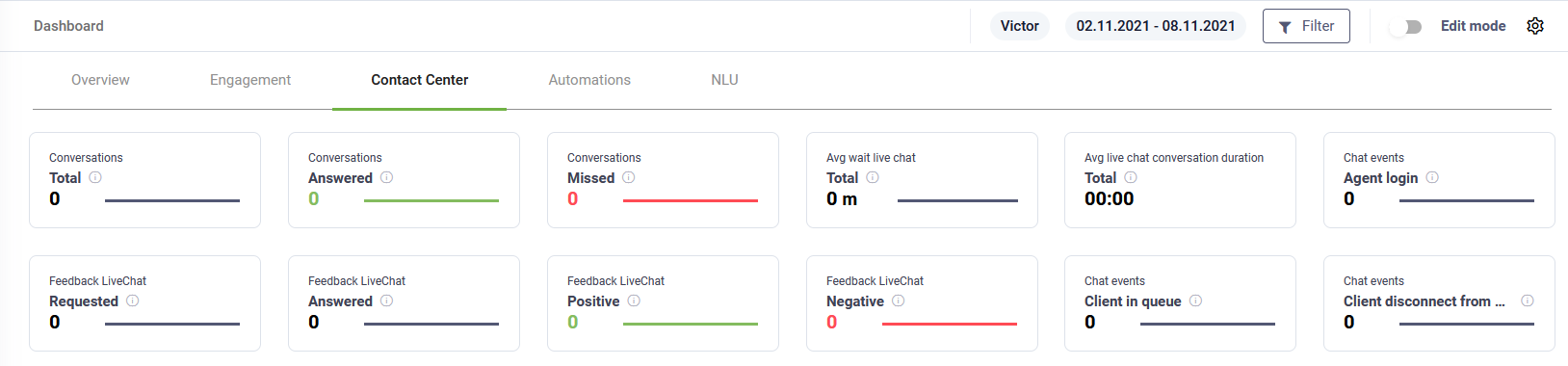Show info for Agent login
1568x366 pixels.
click(x=1432, y=177)
